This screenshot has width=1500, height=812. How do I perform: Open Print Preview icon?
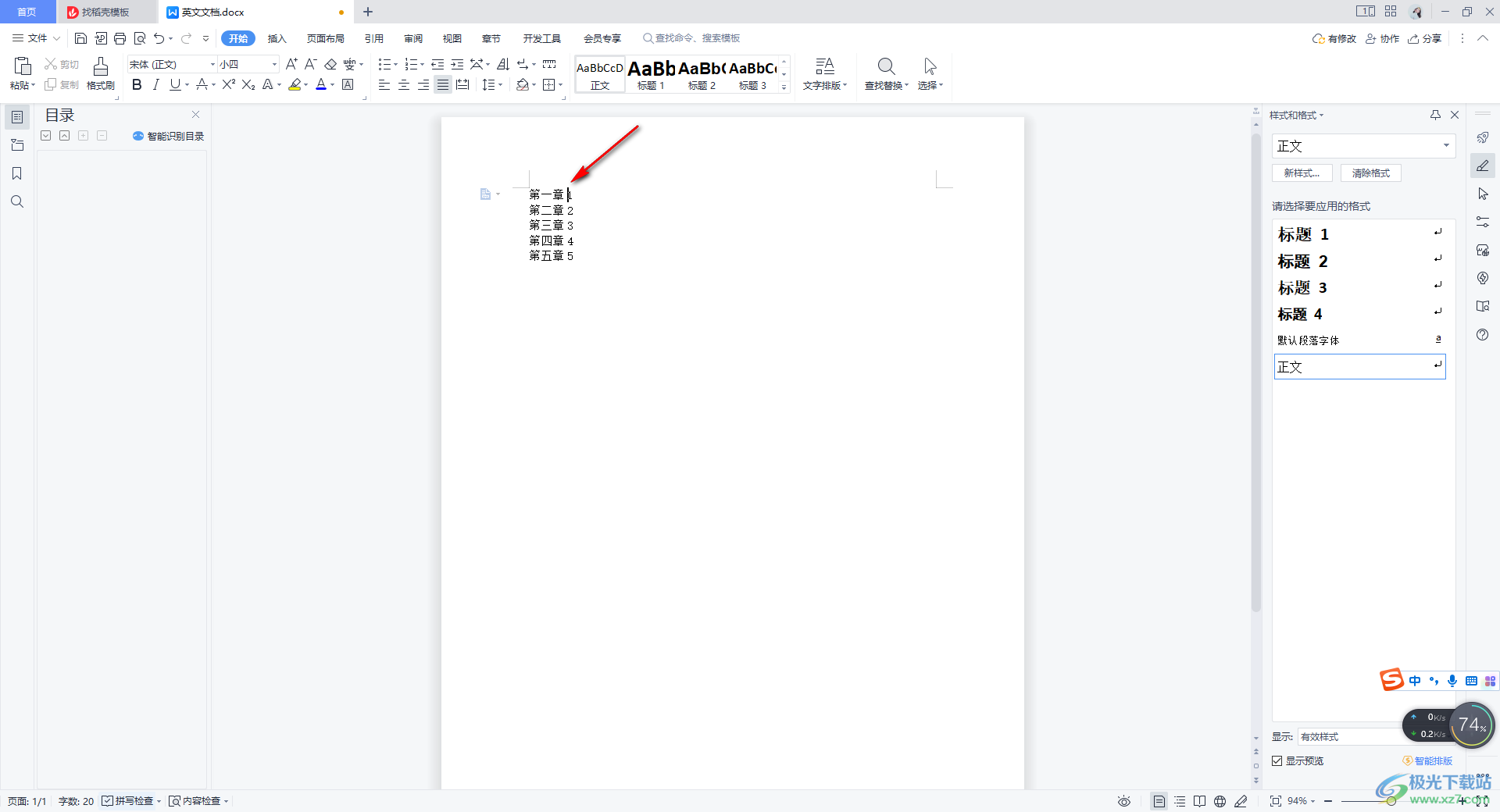point(140,38)
